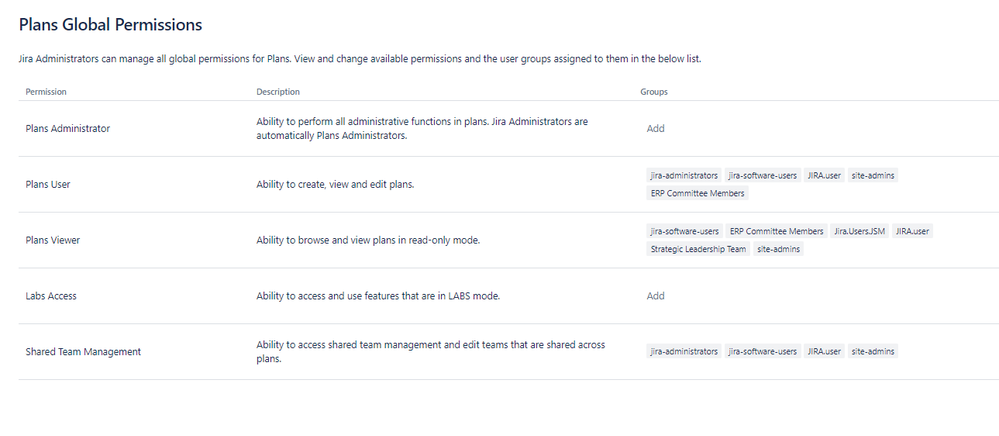Click site-admins tag in Plans User row
Screen dimensions: 999x436
tap(873, 175)
